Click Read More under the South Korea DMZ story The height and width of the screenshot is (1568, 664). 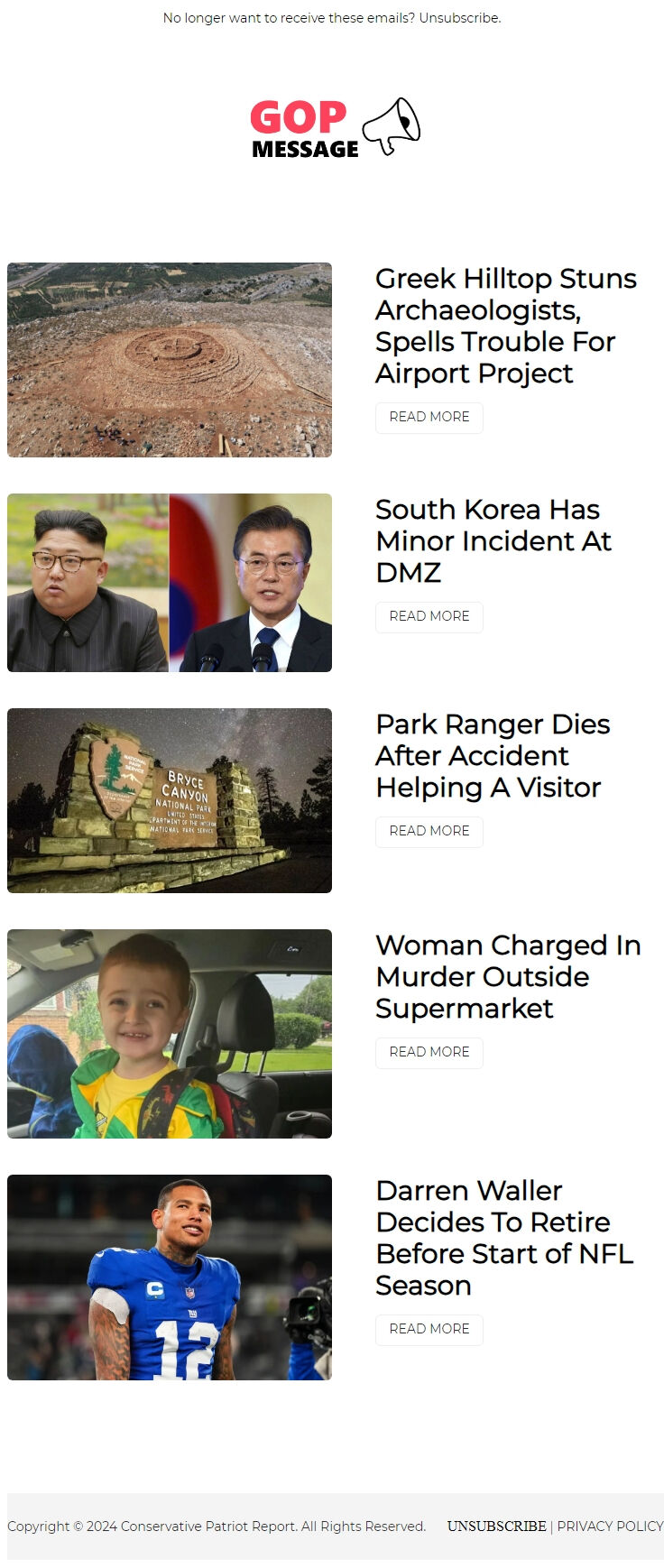pyautogui.click(x=429, y=617)
